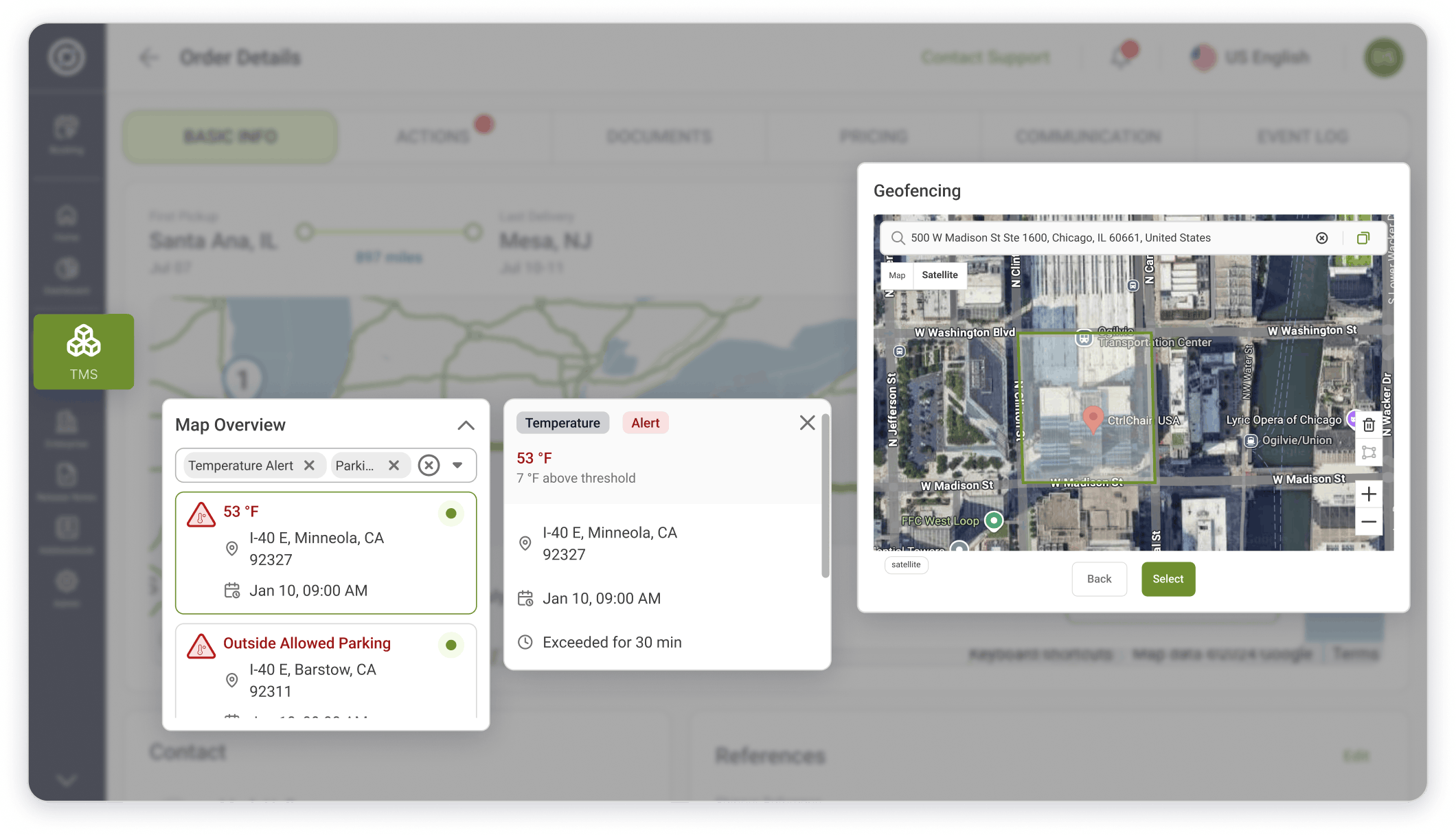
Task: Click the satellite tag below the map
Action: tap(906, 564)
